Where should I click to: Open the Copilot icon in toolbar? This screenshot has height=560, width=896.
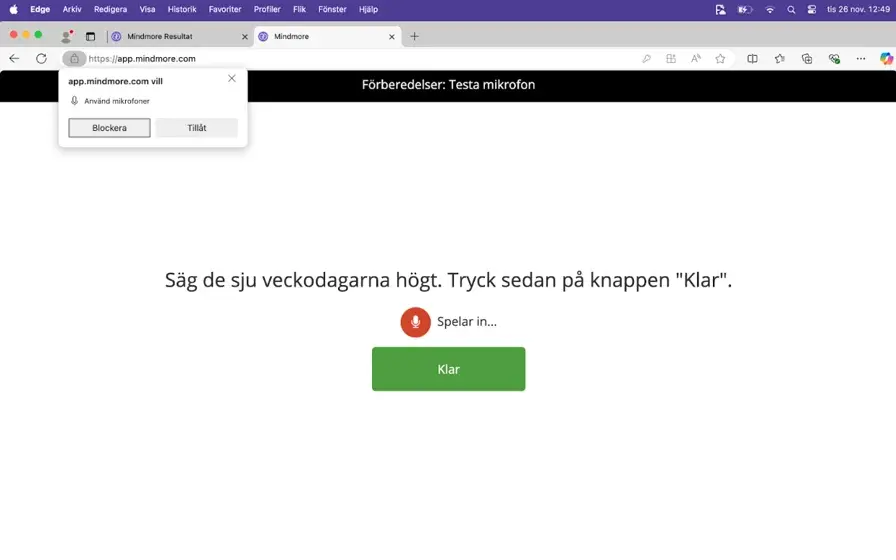(886, 59)
